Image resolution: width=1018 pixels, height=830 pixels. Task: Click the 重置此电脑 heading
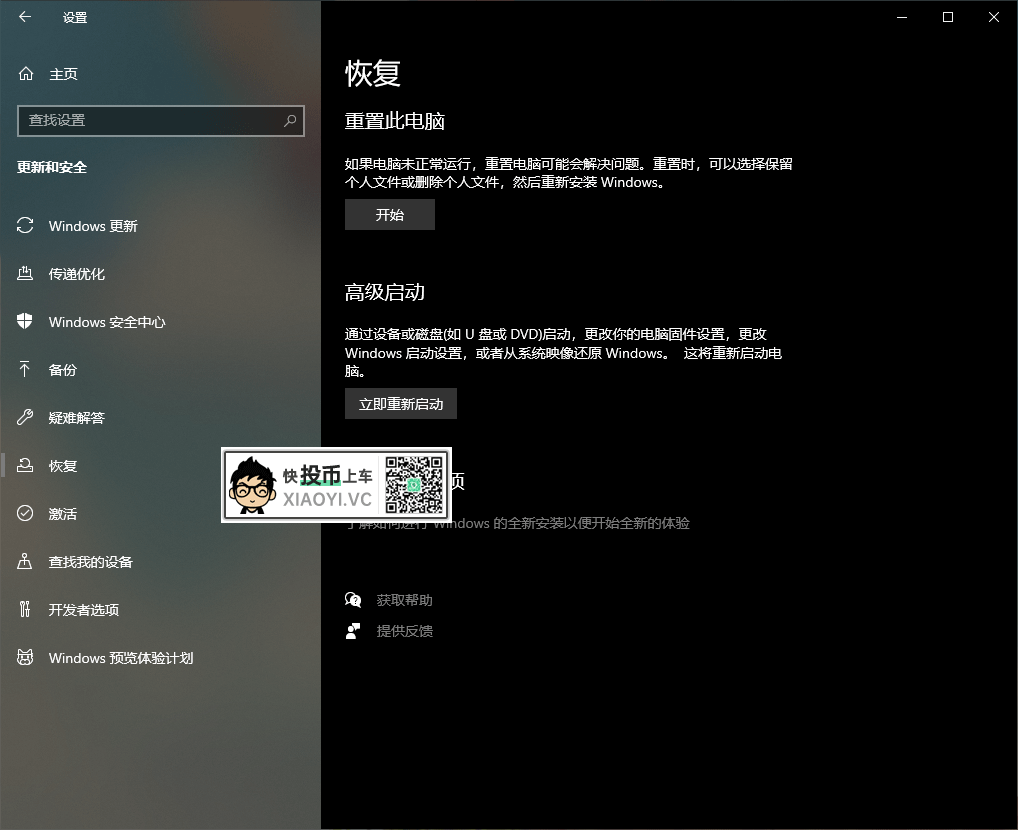[395, 121]
